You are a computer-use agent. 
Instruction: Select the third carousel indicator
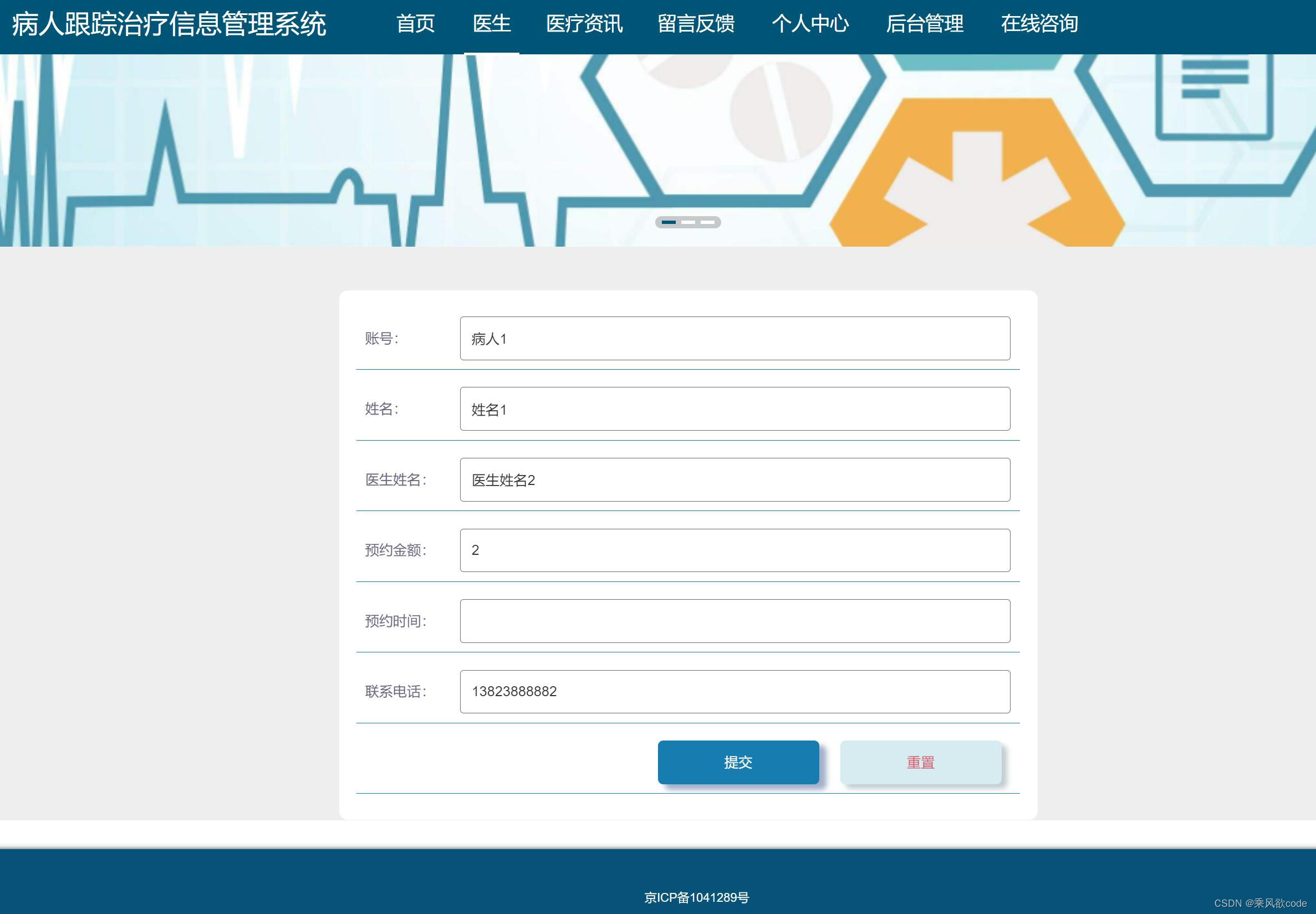click(x=709, y=222)
